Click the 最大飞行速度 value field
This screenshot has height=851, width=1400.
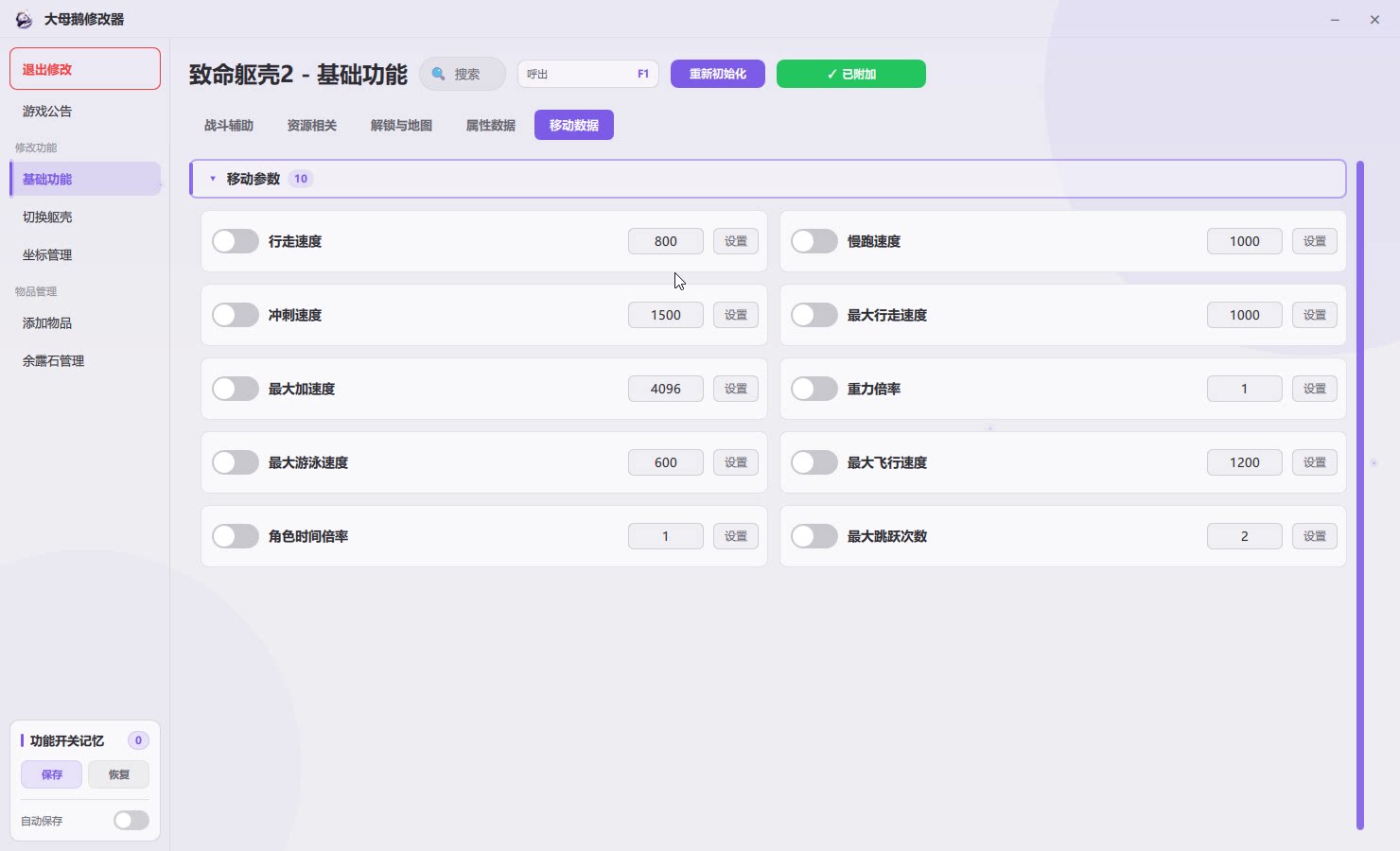pyautogui.click(x=1245, y=462)
